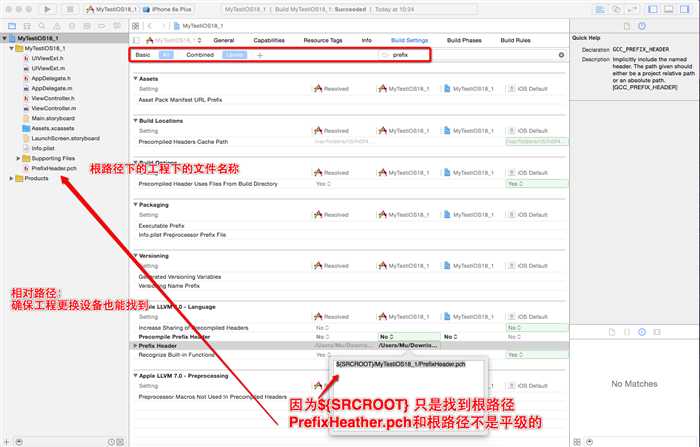
Task: Open the Test navigator tab
Action: coord(72,26)
